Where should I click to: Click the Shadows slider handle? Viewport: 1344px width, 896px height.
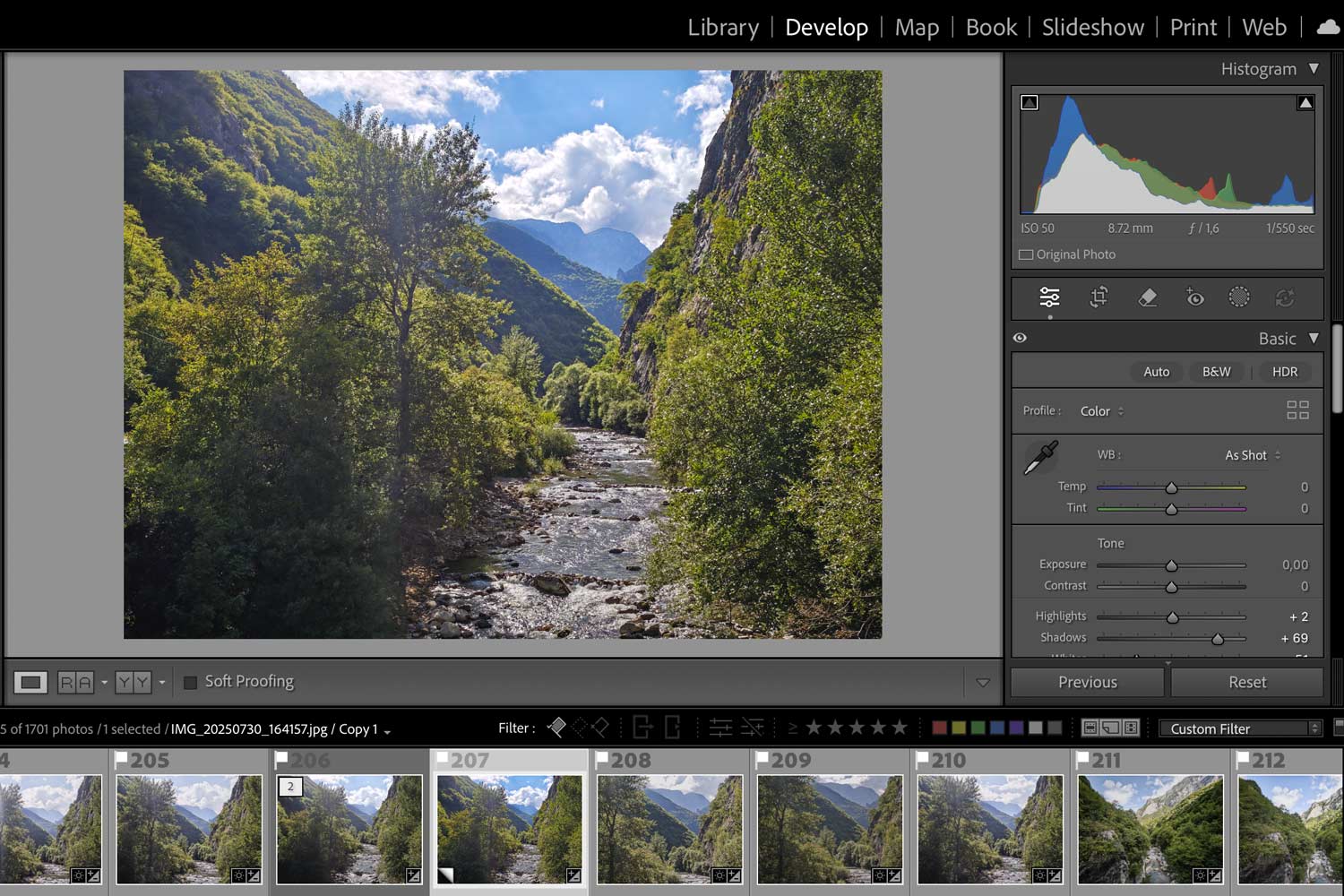[1218, 639]
